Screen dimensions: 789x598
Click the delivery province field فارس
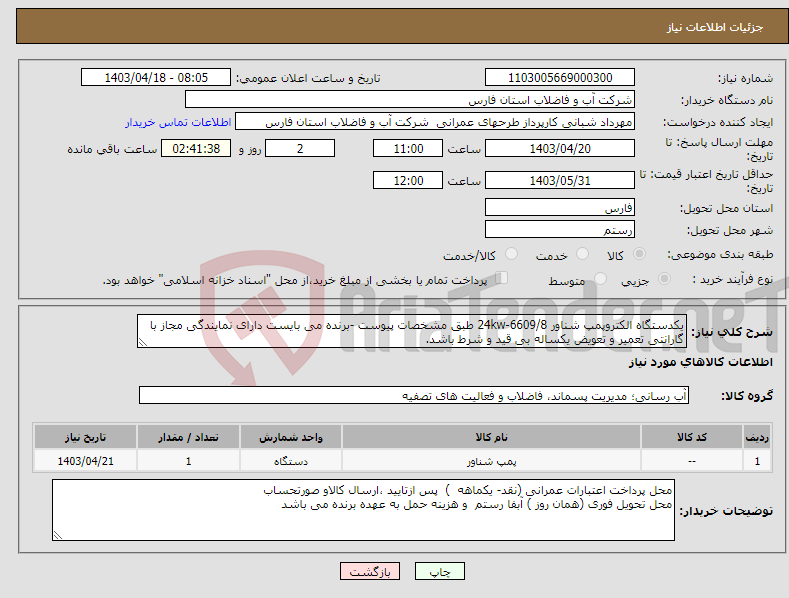pyautogui.click(x=560, y=207)
